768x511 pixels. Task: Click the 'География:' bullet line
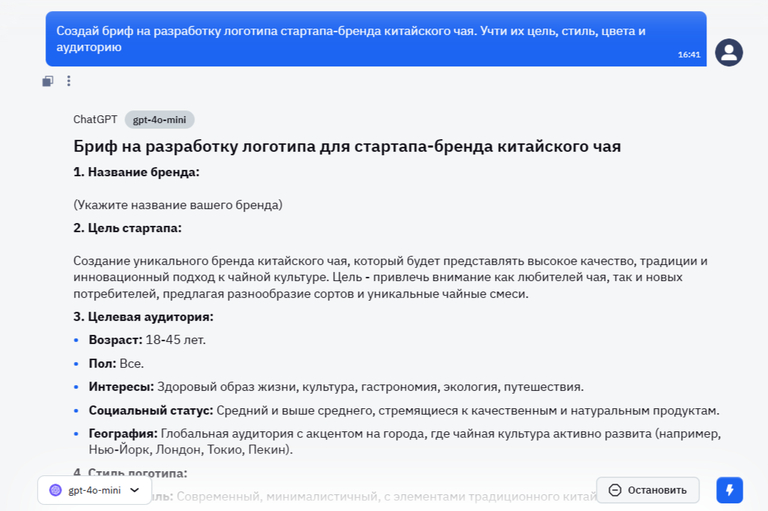(x=405, y=441)
